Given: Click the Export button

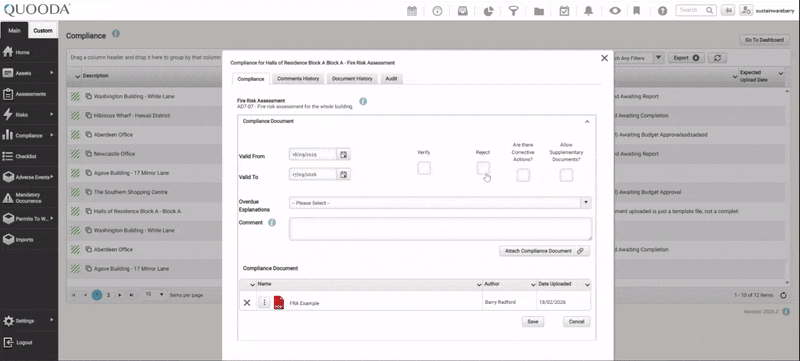Looking at the screenshot, I should [686, 58].
